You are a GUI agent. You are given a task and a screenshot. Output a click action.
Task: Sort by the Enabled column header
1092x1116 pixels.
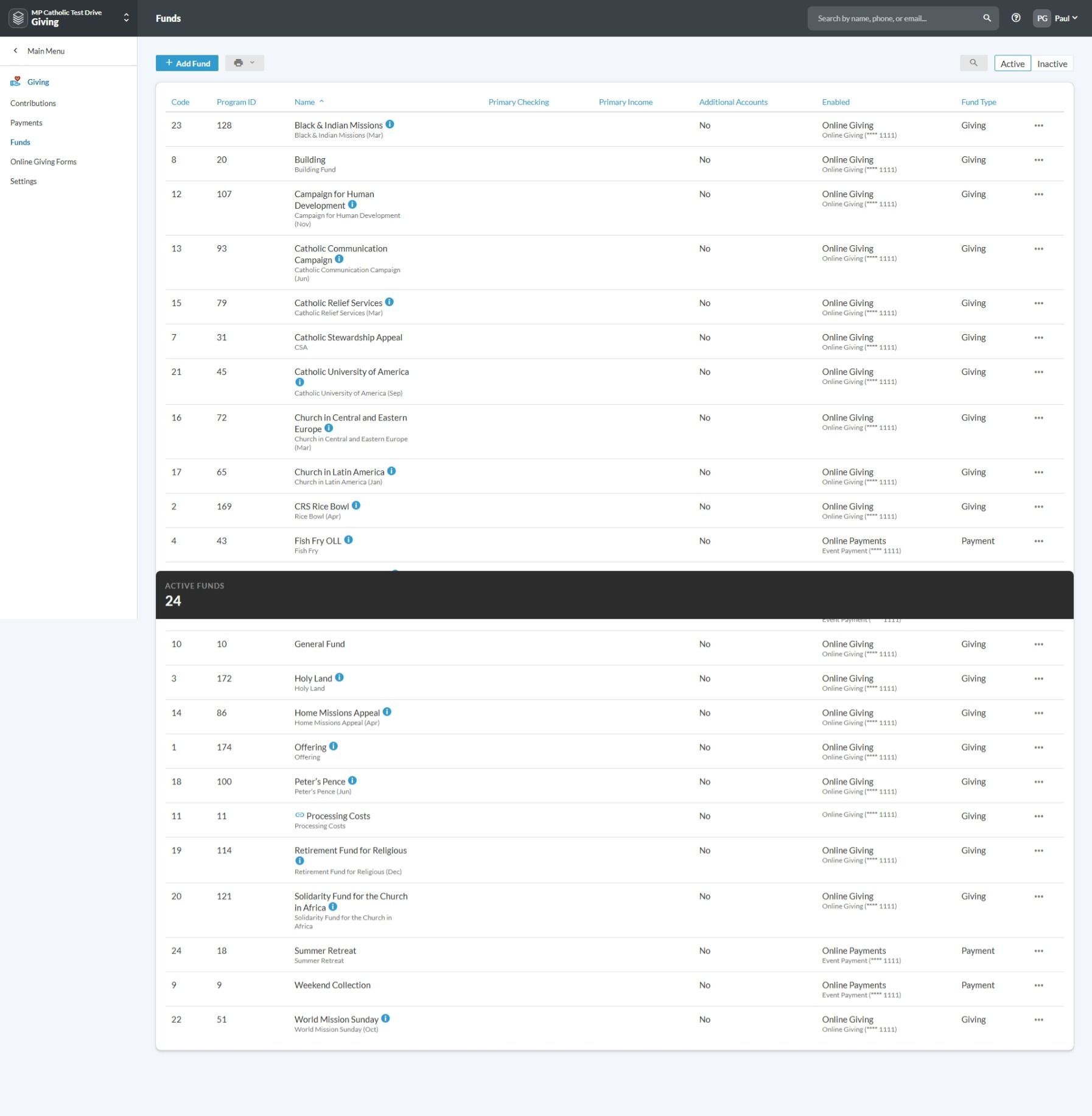point(836,102)
